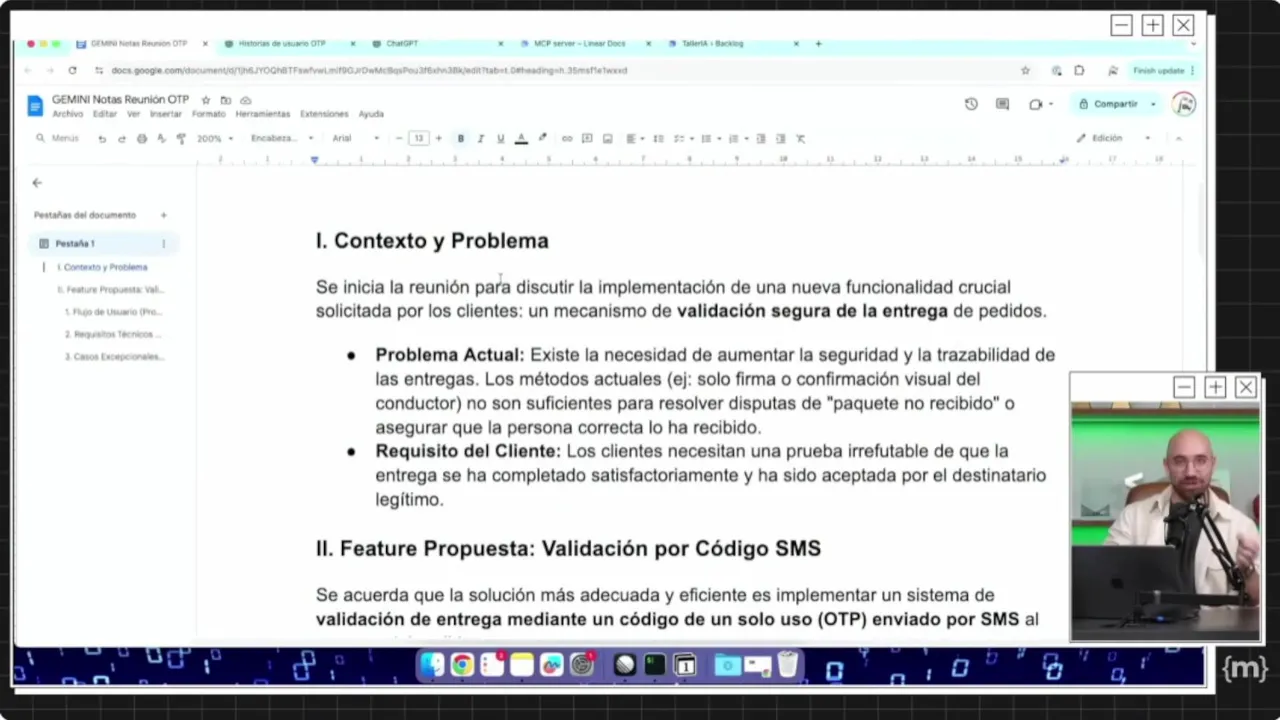The height and width of the screenshot is (720, 1280).
Task: Open the Archivo menu
Action: click(x=68, y=114)
